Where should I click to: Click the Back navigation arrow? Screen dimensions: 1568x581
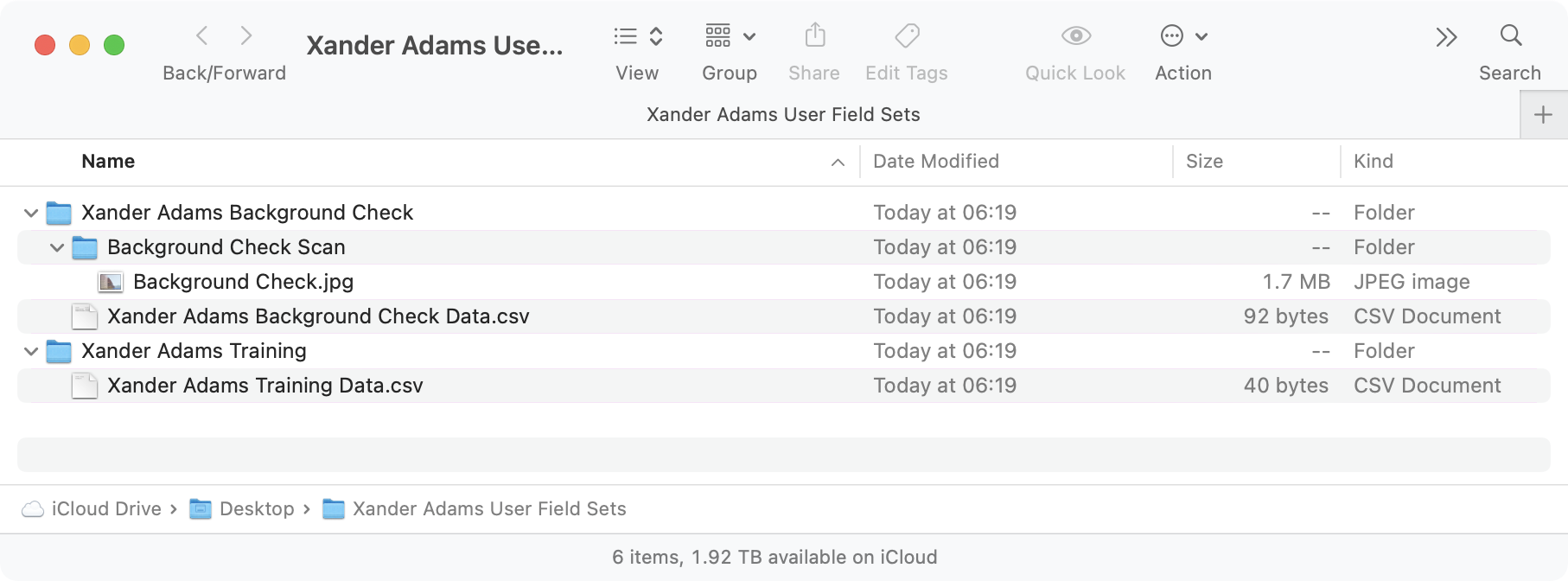point(202,35)
